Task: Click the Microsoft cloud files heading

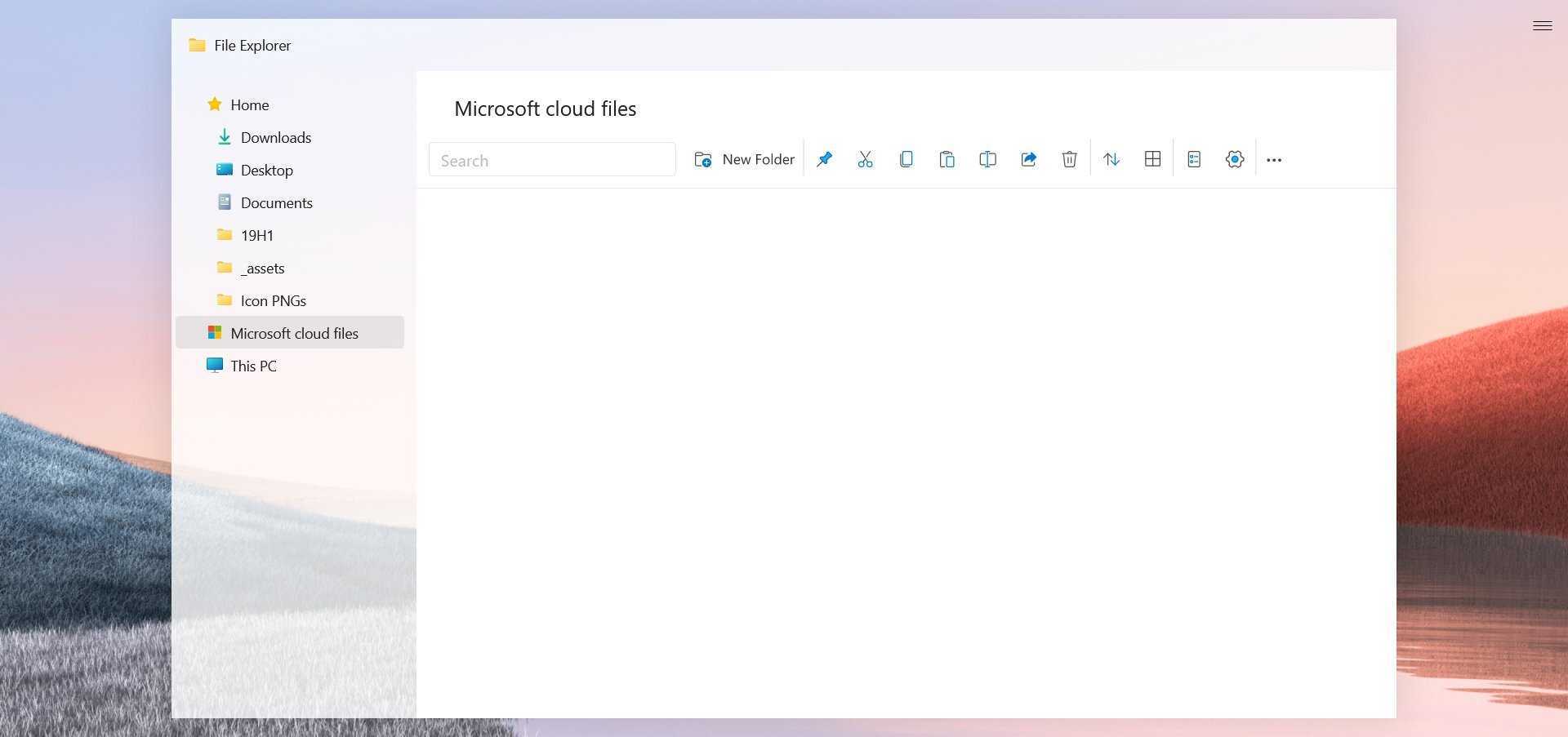Action: (545, 109)
